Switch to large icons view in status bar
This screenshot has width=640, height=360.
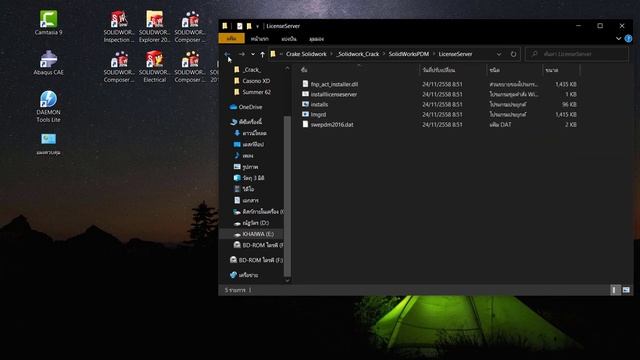coord(626,290)
